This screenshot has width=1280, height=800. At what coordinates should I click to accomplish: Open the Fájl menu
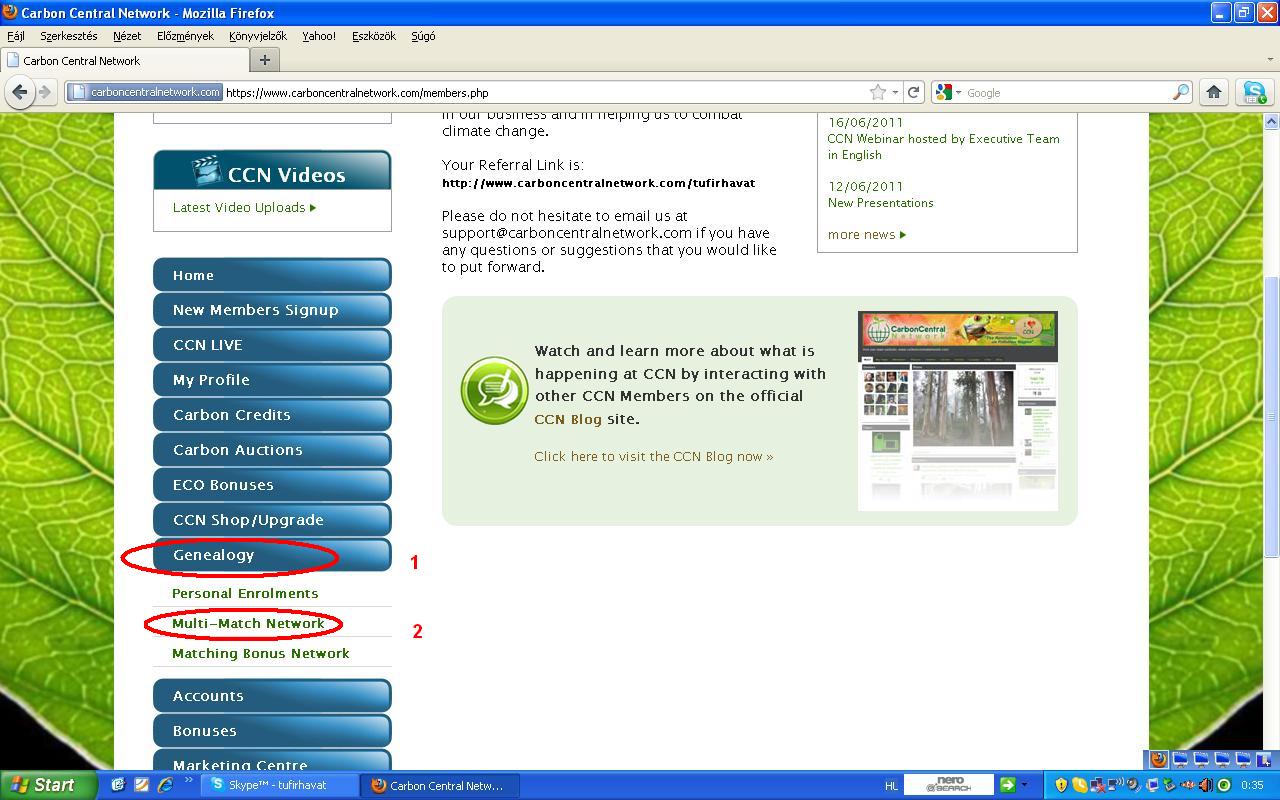(x=16, y=36)
